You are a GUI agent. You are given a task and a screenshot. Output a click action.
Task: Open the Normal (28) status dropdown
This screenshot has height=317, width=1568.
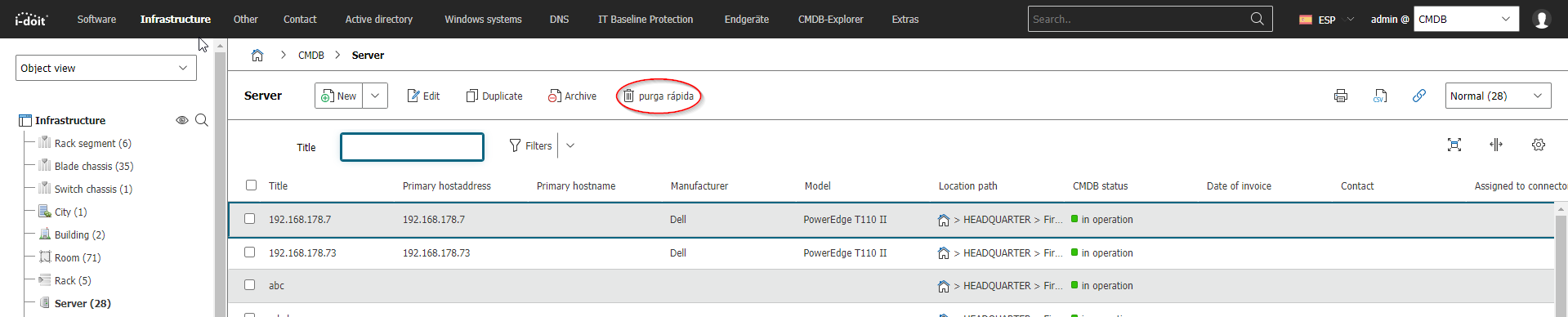1498,96
